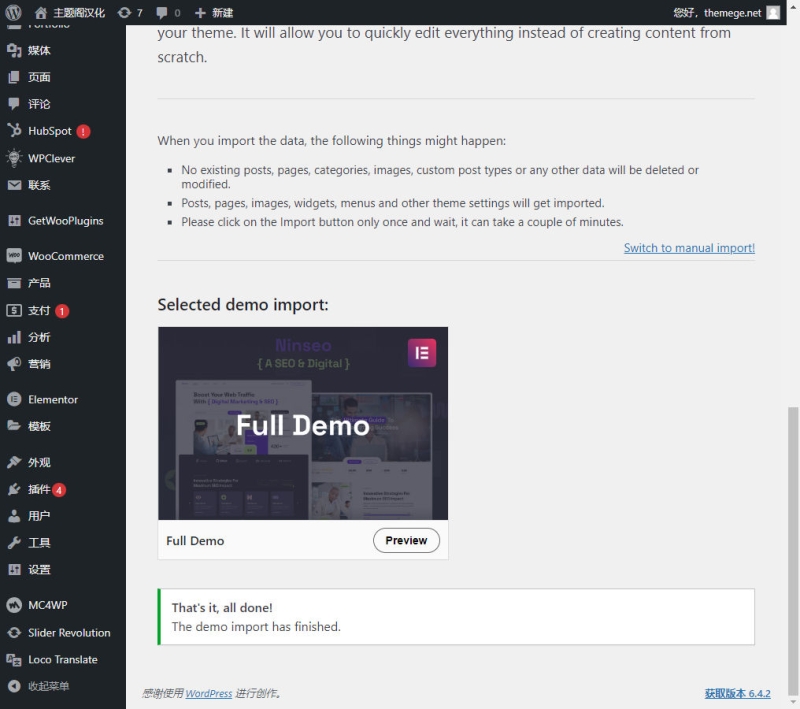Click the 插件 plug icon in sidebar
Image resolution: width=800 pixels, height=709 pixels.
click(14, 489)
